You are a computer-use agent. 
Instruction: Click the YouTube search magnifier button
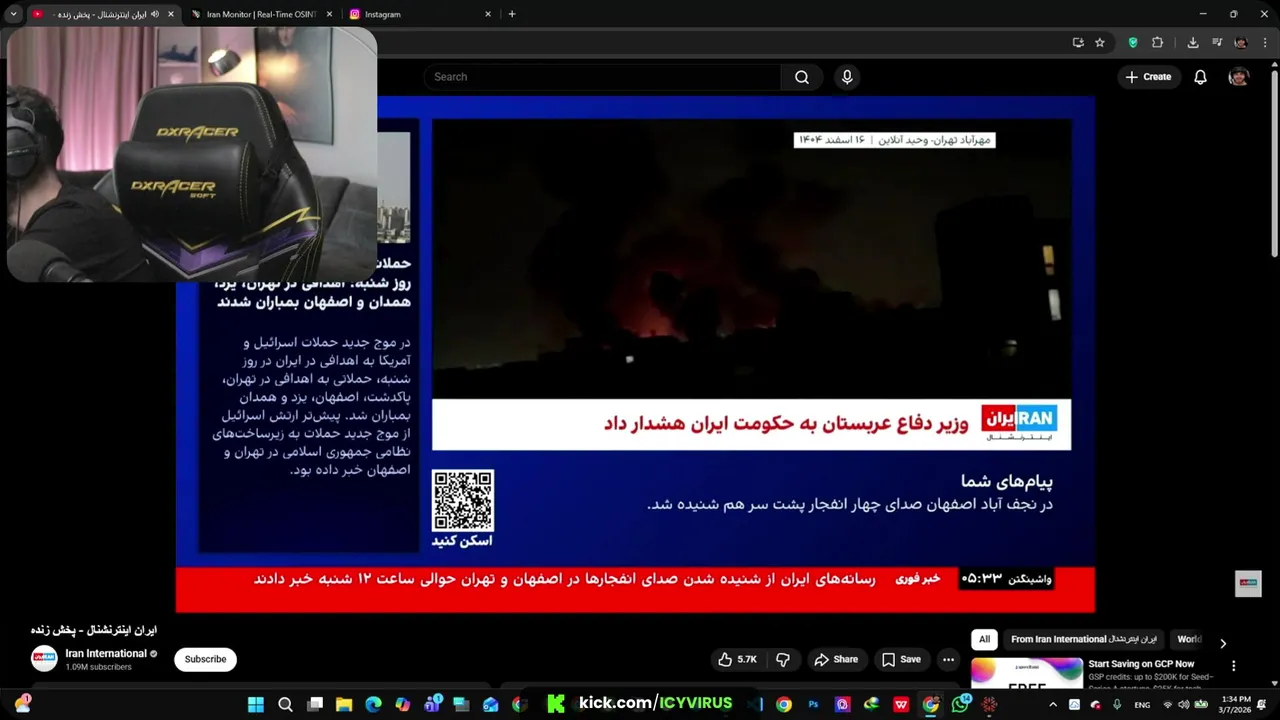coord(801,77)
